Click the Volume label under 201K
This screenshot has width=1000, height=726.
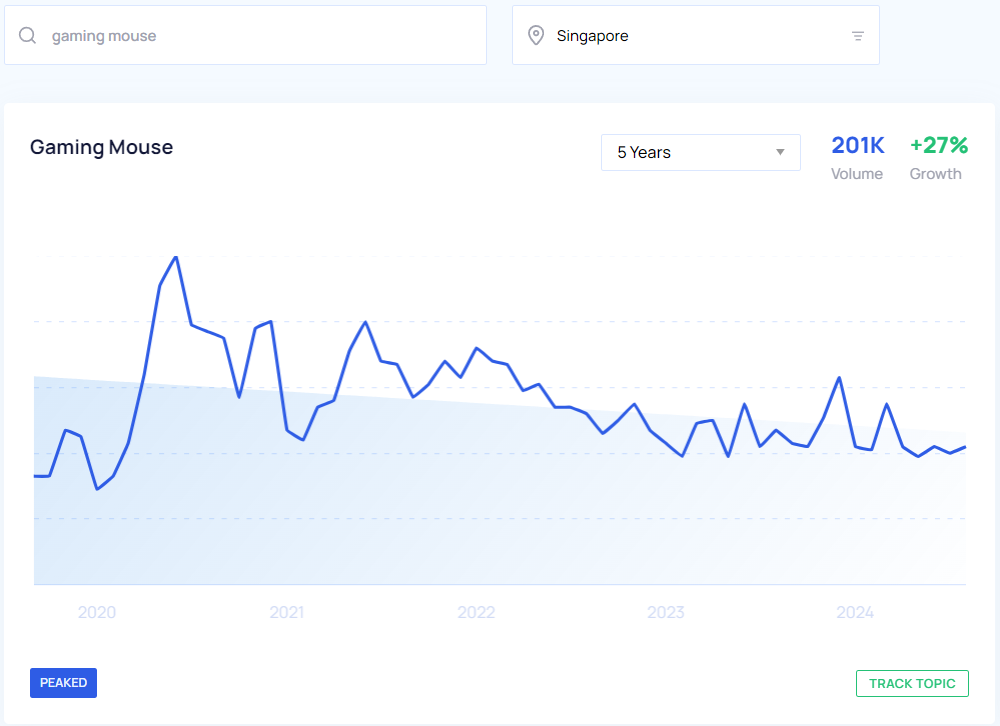[x=857, y=174]
